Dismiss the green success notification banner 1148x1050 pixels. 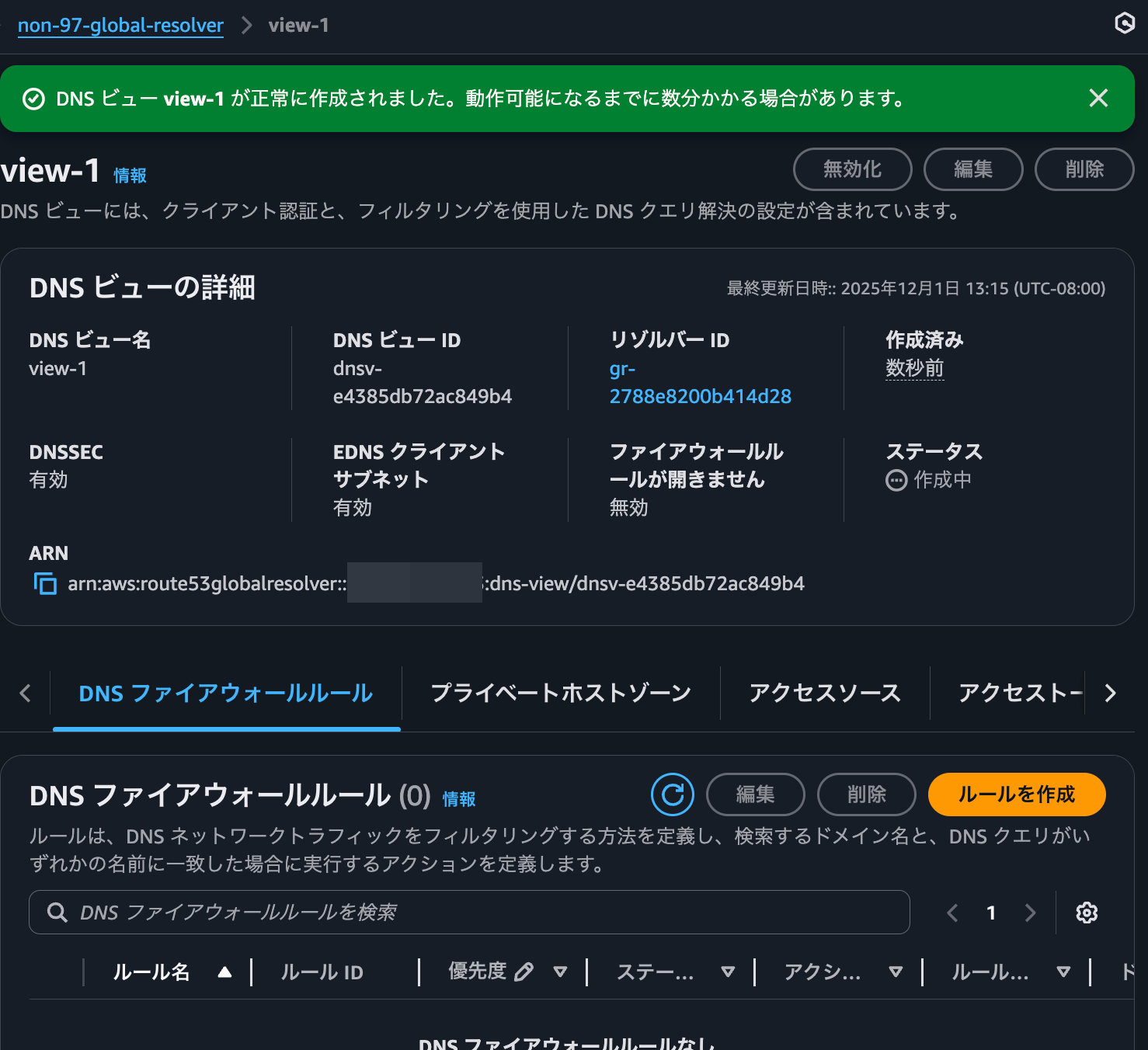pos(1098,98)
